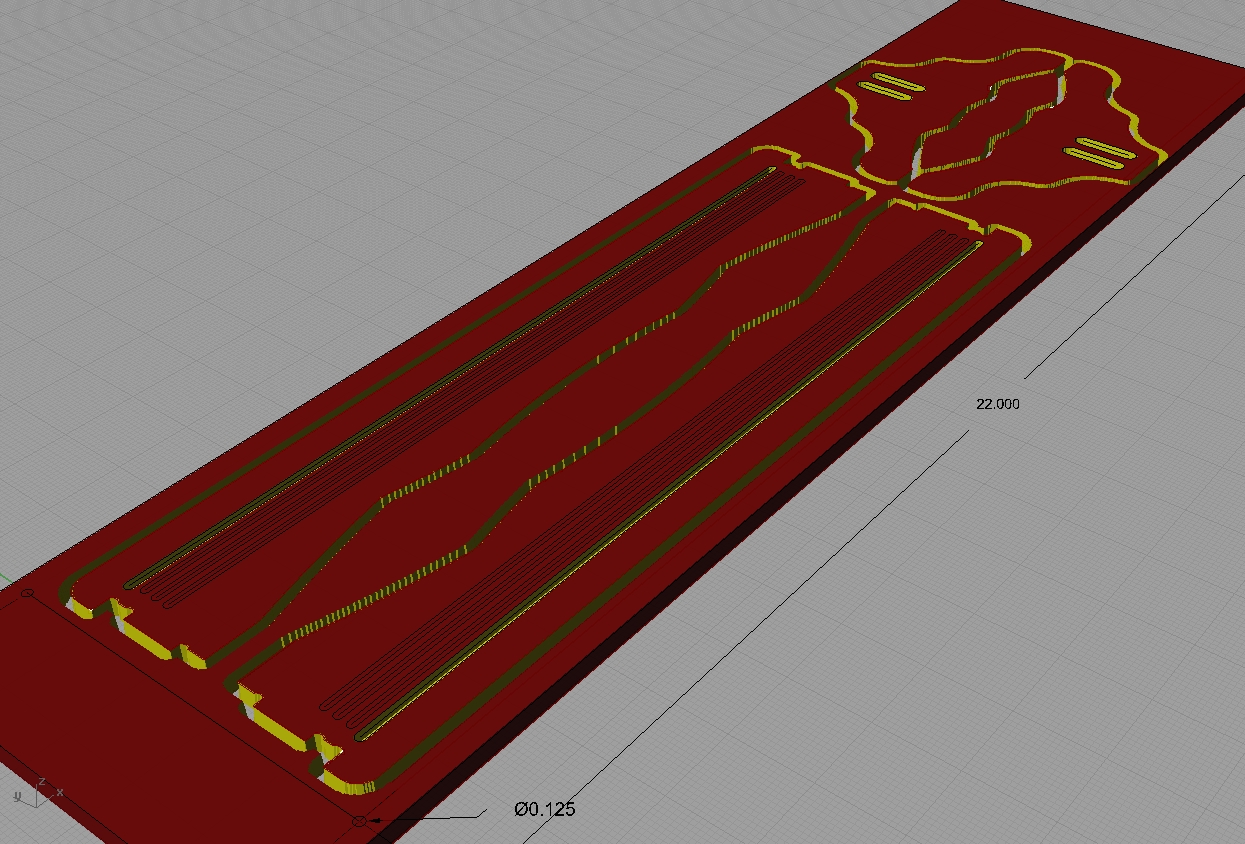Click the arrowhead of the diameter leader
Viewport: 1245px width, 844px height.
tap(376, 821)
